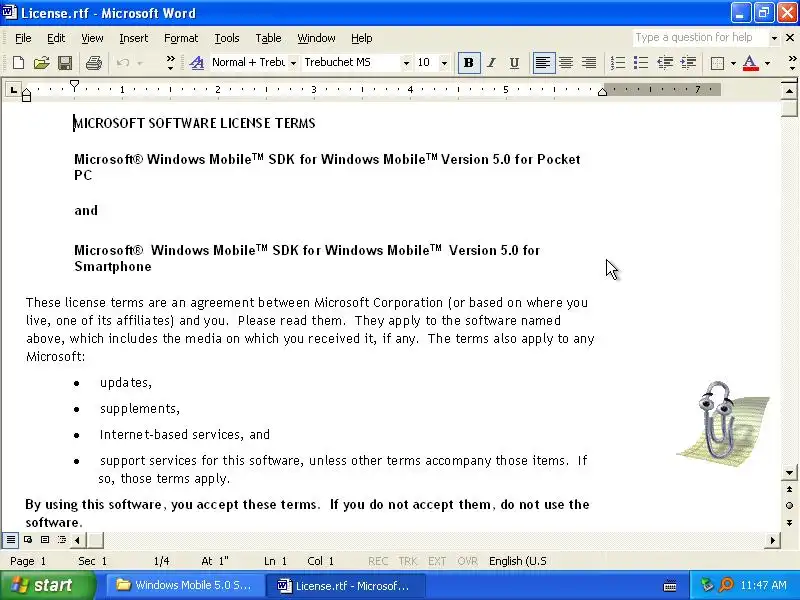This screenshot has width=800, height=600.
Task: Expand the Trebuchet MS font dropdown
Action: coord(406,63)
